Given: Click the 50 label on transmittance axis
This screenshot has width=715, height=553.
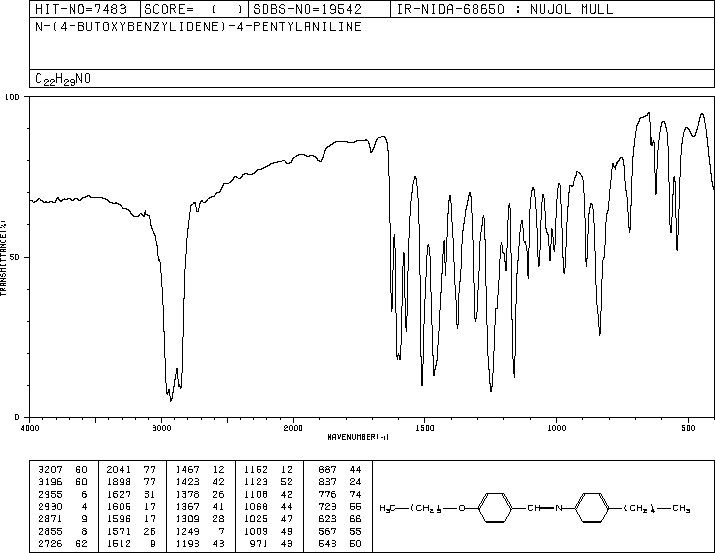Looking at the screenshot, I should 15,257.
